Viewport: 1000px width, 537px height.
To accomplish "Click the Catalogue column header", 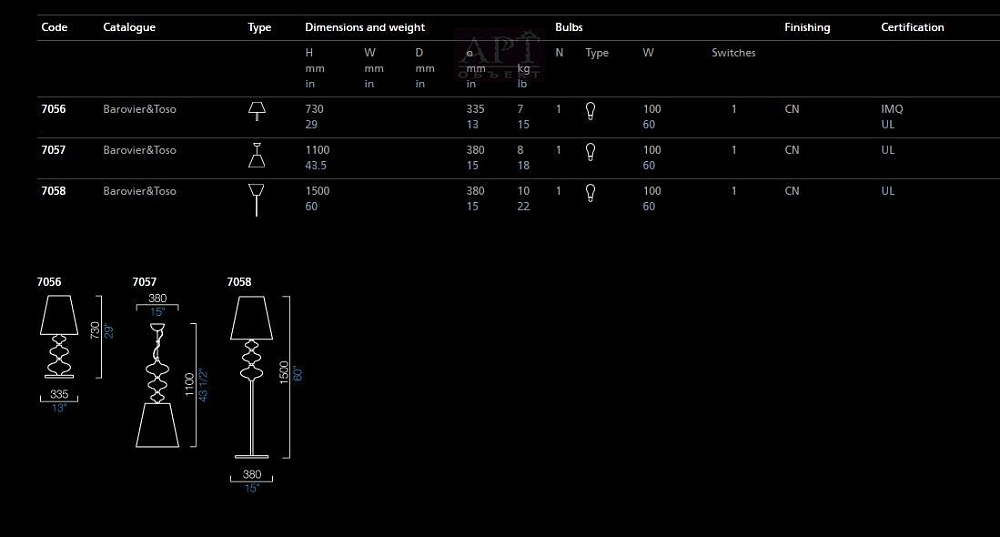I will [129, 28].
